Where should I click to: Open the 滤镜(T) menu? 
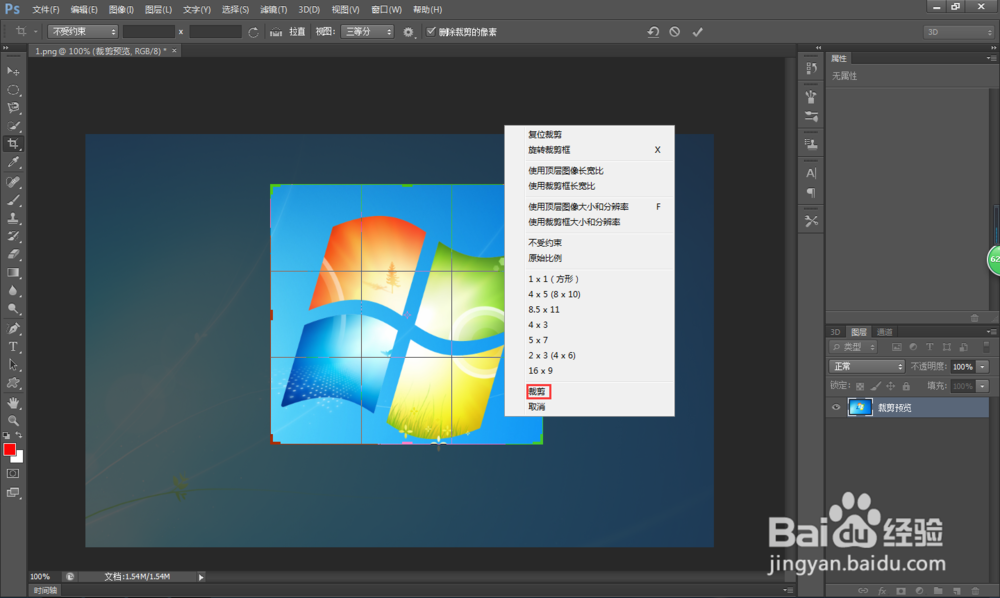(x=274, y=10)
